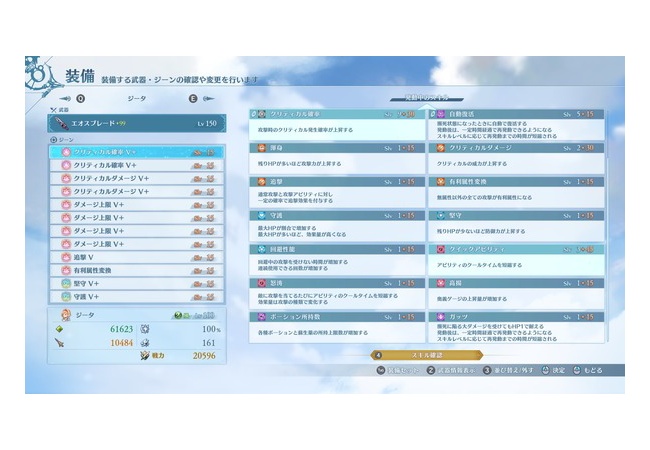Click sigil icon of 守護 V+ row
Screen dimensions: 650x450
point(66,297)
